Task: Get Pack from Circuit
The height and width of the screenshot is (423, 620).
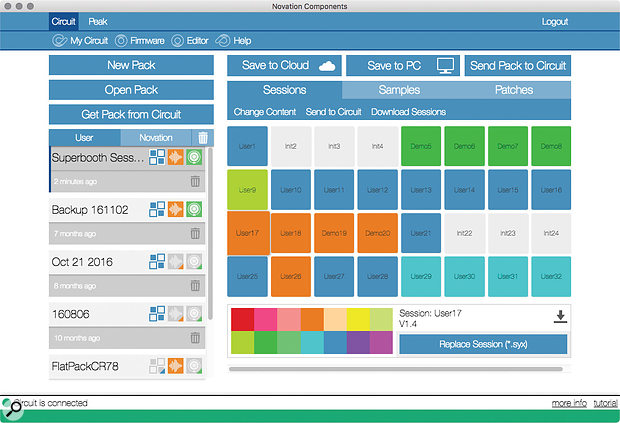Action: pyautogui.click(x=131, y=114)
